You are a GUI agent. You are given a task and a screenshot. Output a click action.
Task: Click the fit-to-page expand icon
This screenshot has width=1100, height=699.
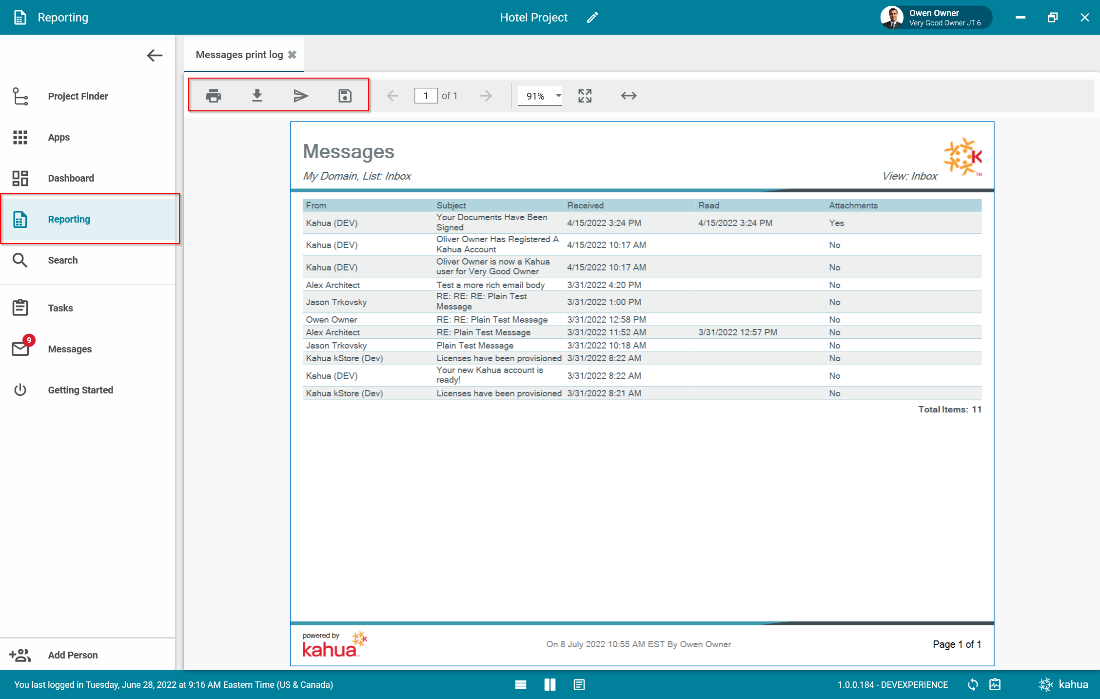point(585,96)
